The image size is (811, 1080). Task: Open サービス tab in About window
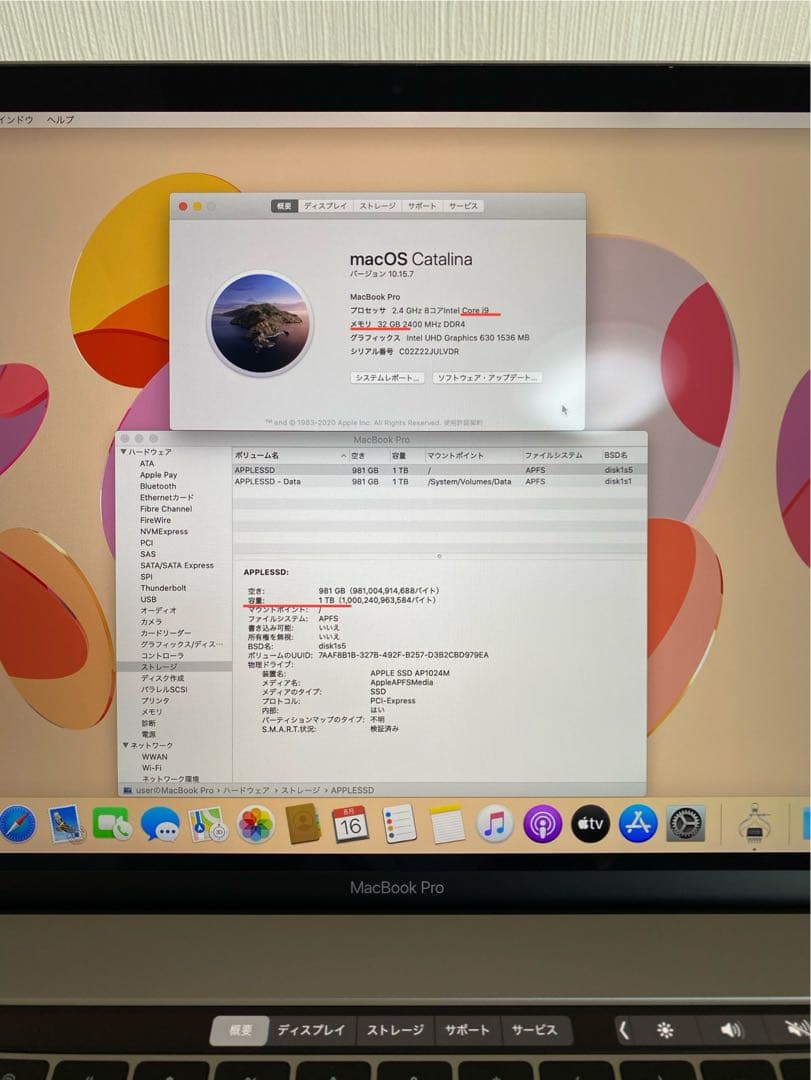(463, 206)
